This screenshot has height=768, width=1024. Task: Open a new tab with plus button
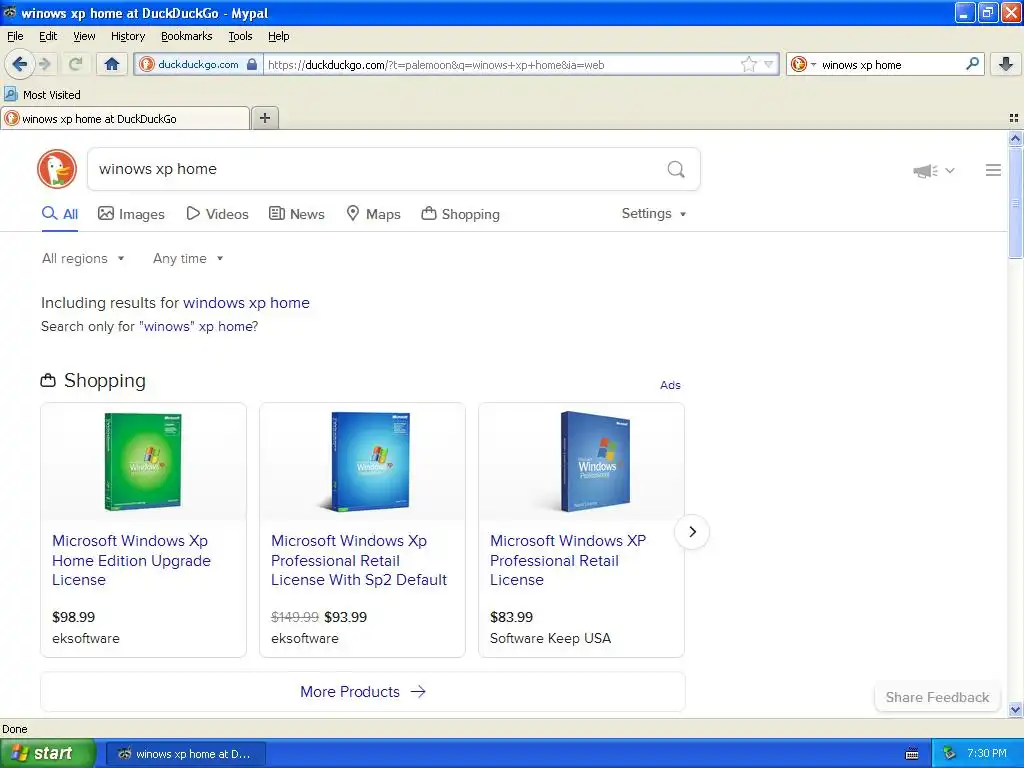[265, 118]
